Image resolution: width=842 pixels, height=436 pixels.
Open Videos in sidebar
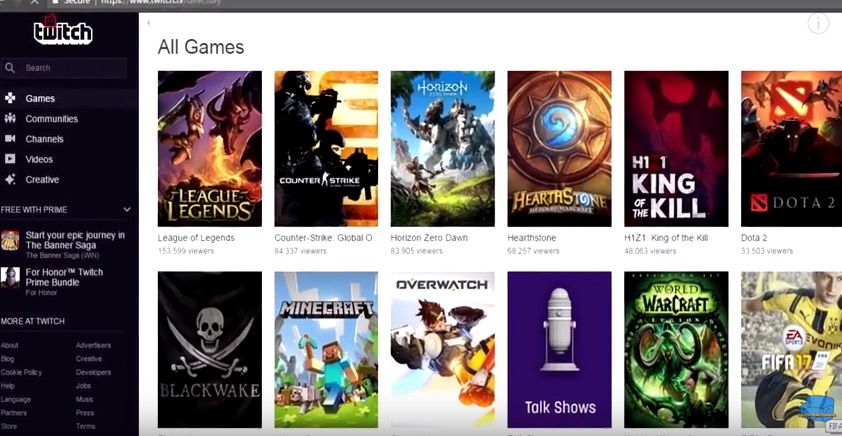(x=39, y=159)
